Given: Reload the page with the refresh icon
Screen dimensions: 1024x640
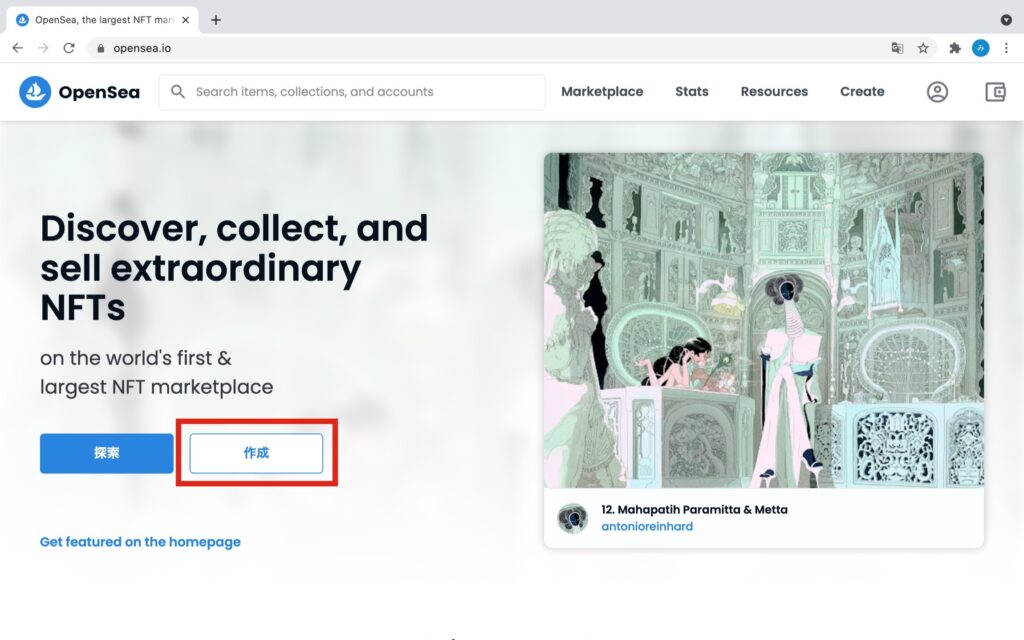Looking at the screenshot, I should 69,48.
